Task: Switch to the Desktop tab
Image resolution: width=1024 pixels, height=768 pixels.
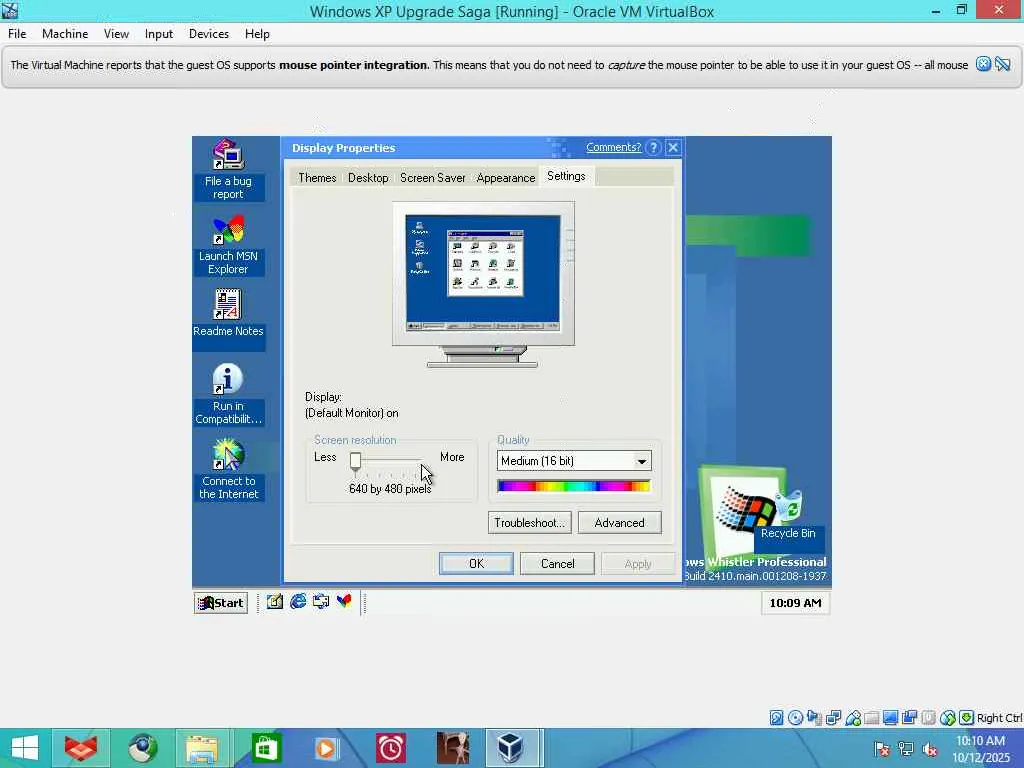Action: pos(368,178)
